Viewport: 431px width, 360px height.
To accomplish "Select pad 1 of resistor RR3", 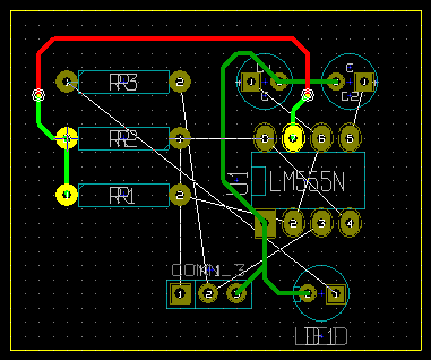I will click(67, 82).
